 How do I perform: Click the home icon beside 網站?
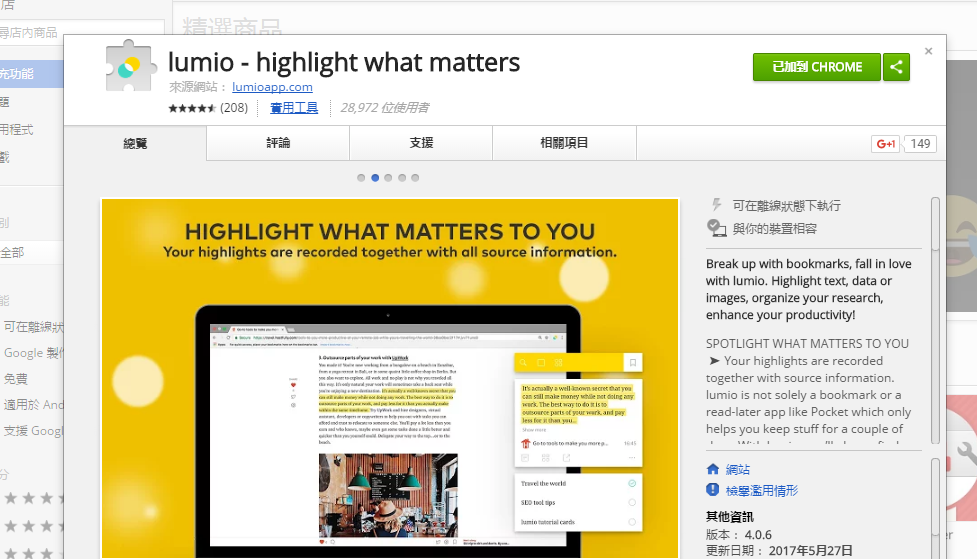click(x=713, y=469)
